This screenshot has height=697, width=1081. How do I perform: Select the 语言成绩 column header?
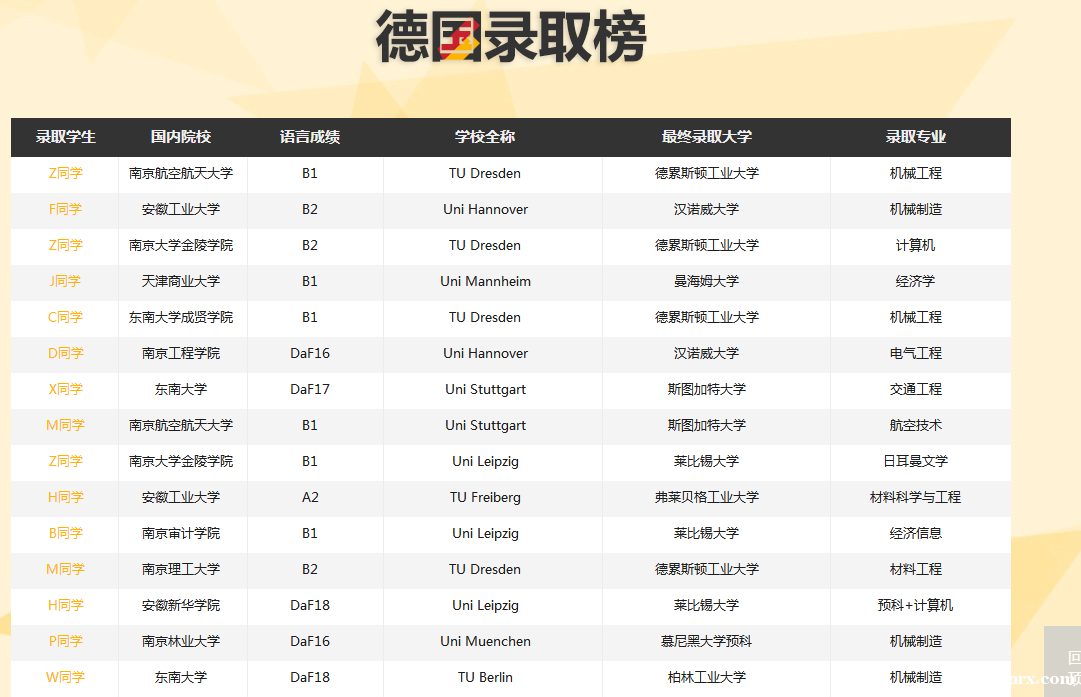(310, 137)
